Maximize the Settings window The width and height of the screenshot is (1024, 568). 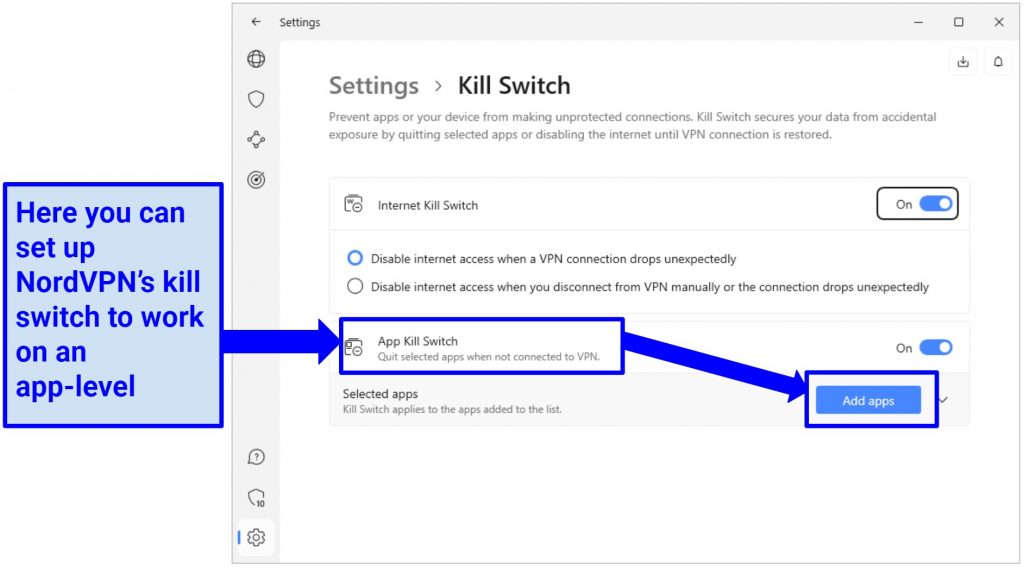(958, 22)
